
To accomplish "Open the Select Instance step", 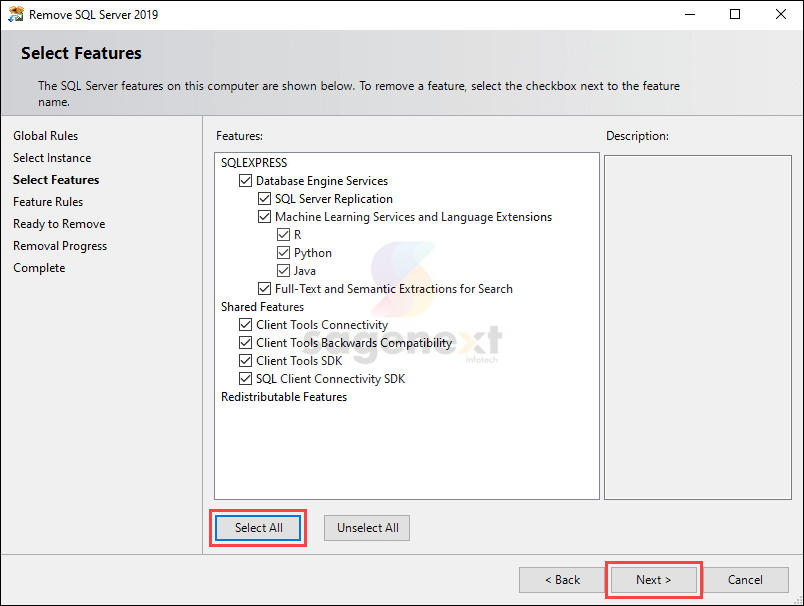I will [52, 158].
